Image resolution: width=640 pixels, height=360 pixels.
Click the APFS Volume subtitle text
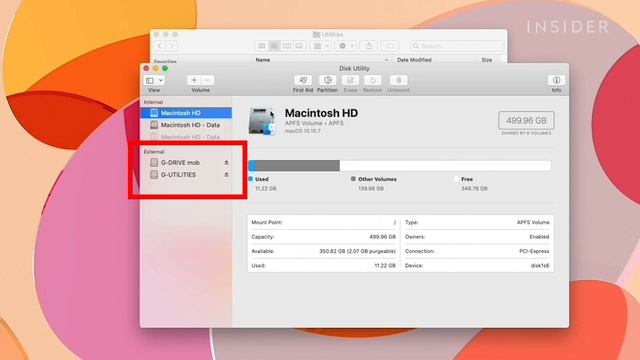click(314, 123)
